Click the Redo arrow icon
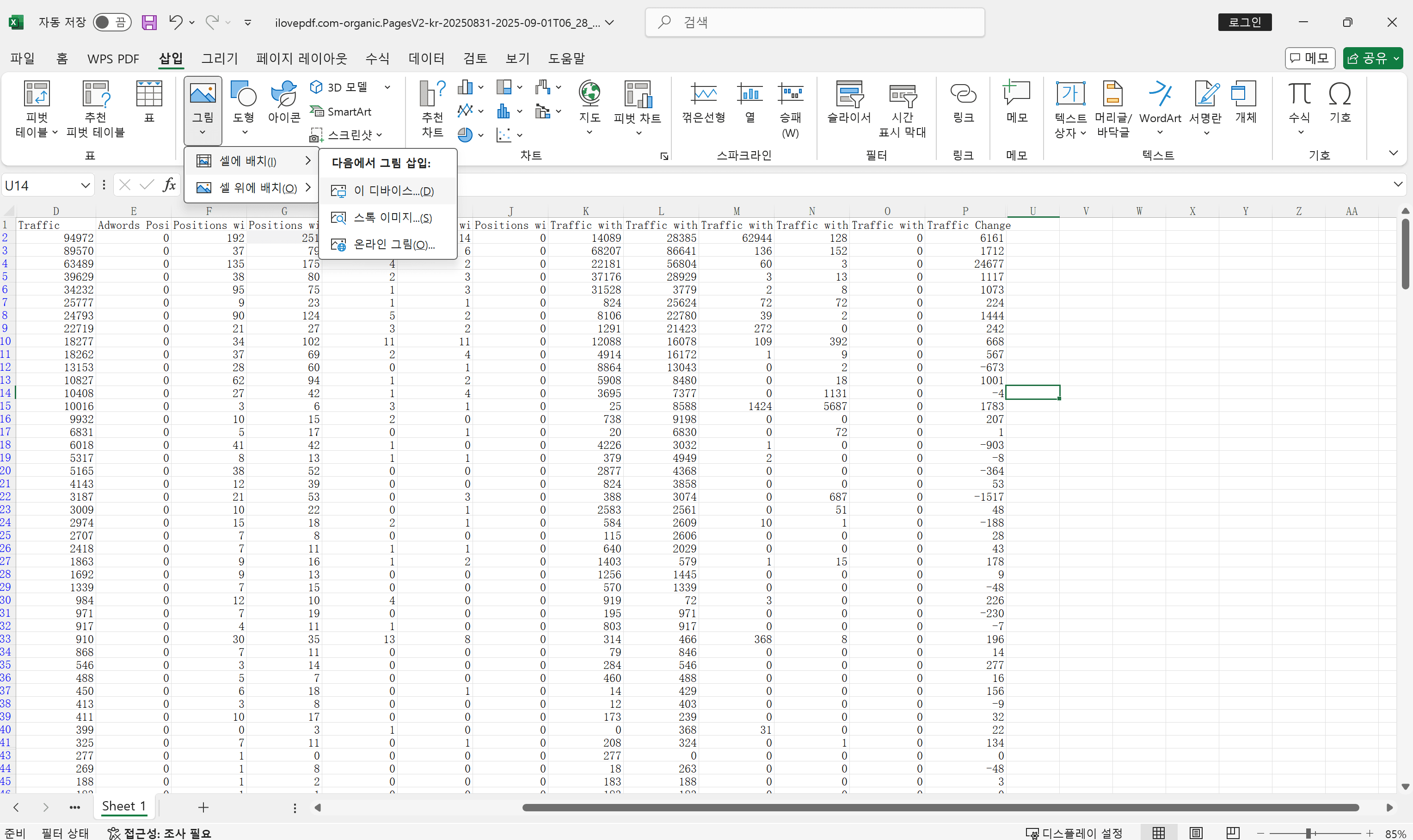This screenshot has width=1413, height=840. click(x=212, y=22)
